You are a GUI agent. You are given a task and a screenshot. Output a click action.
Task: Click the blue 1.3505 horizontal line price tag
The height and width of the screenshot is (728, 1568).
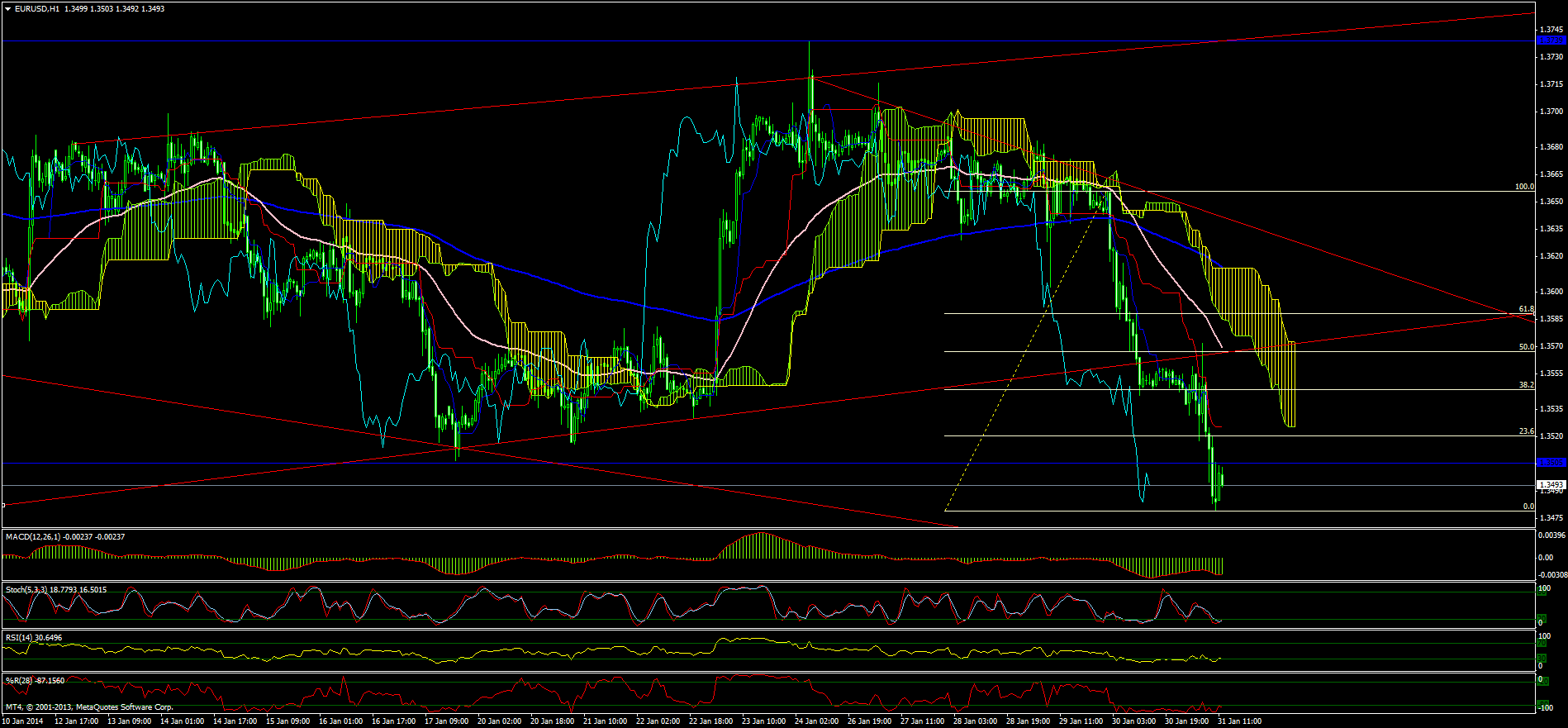(x=1551, y=463)
